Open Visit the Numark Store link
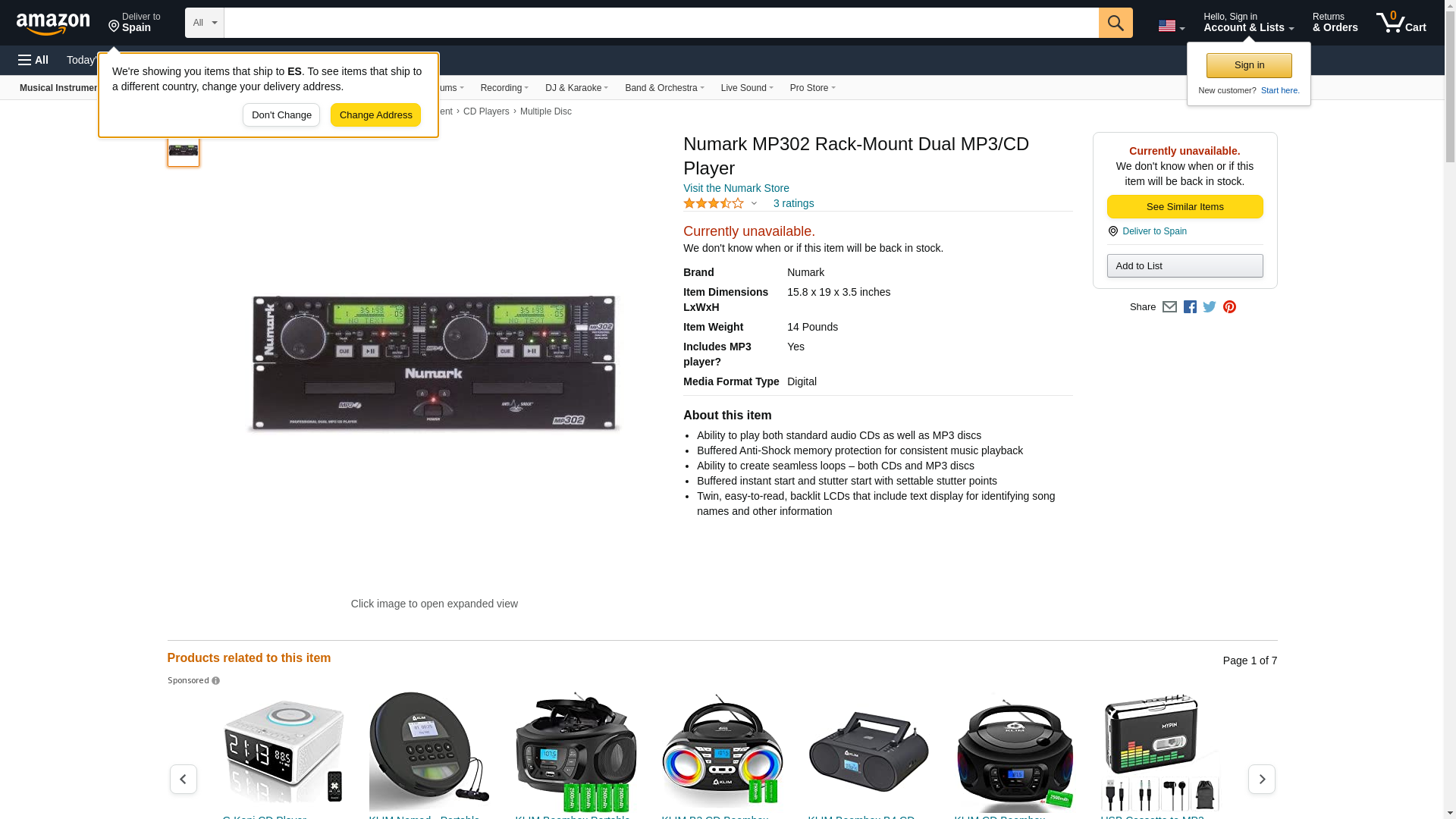 (736, 188)
